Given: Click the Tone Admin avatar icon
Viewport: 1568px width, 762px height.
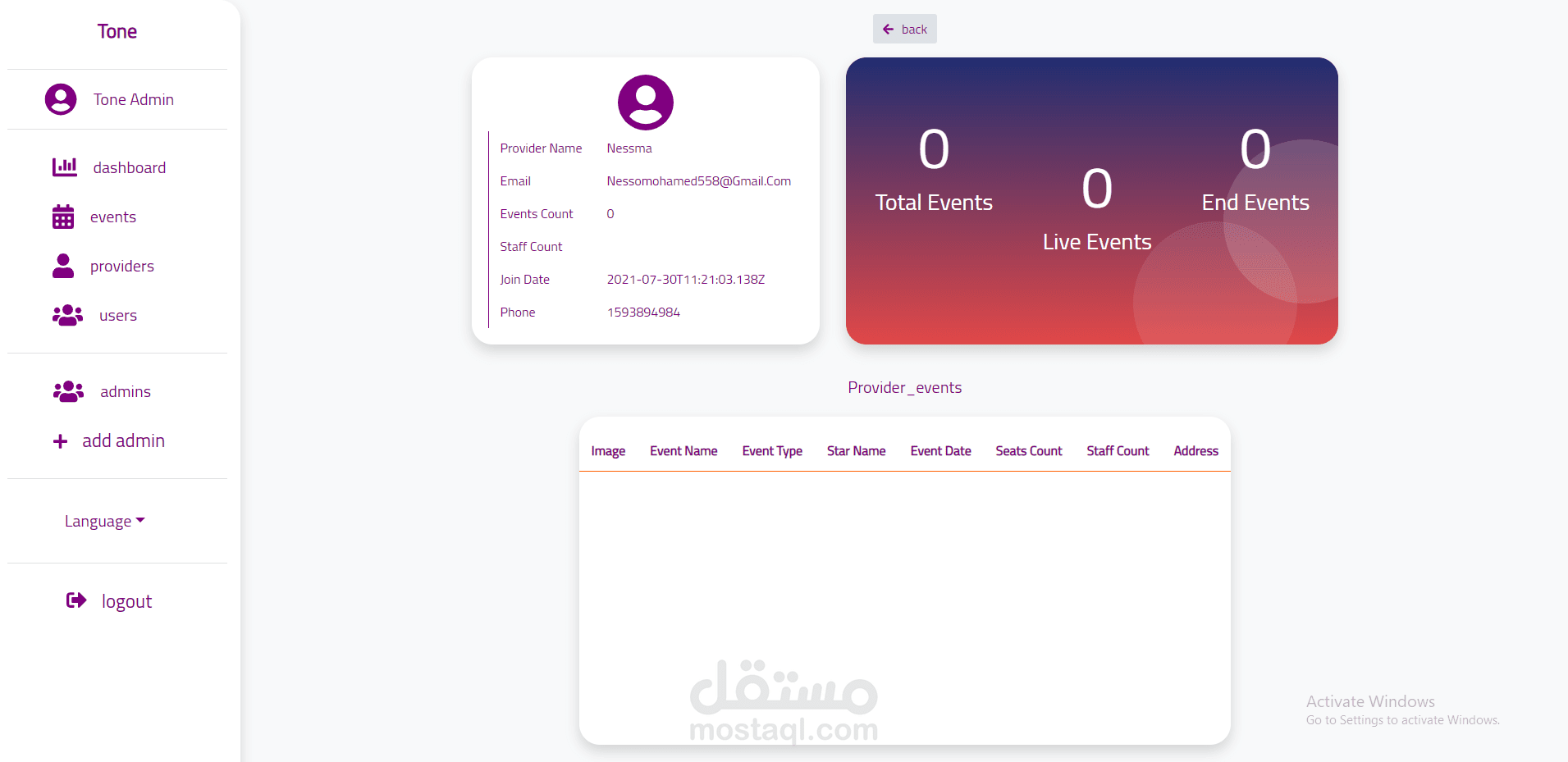Looking at the screenshot, I should click(x=61, y=99).
